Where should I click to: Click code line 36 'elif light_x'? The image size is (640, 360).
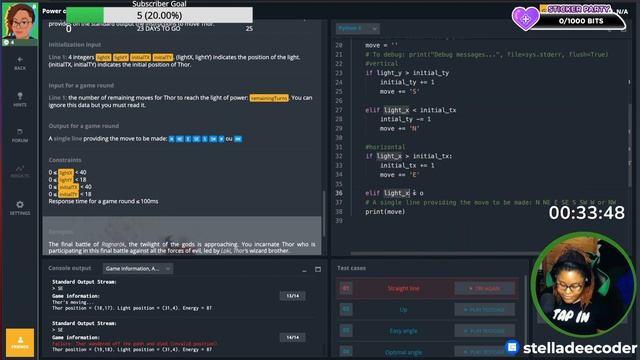394,193
